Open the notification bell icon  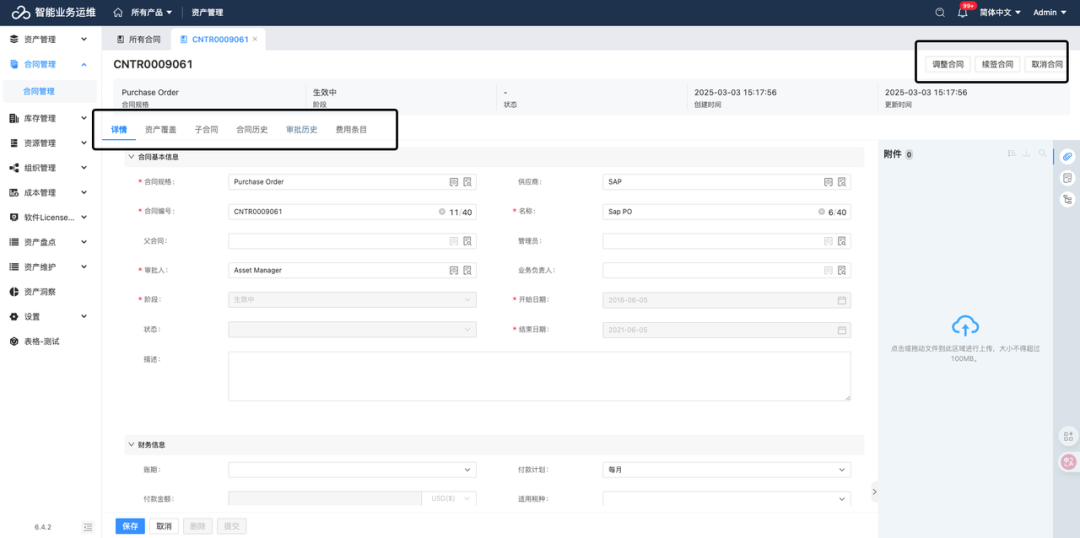[x=963, y=13]
